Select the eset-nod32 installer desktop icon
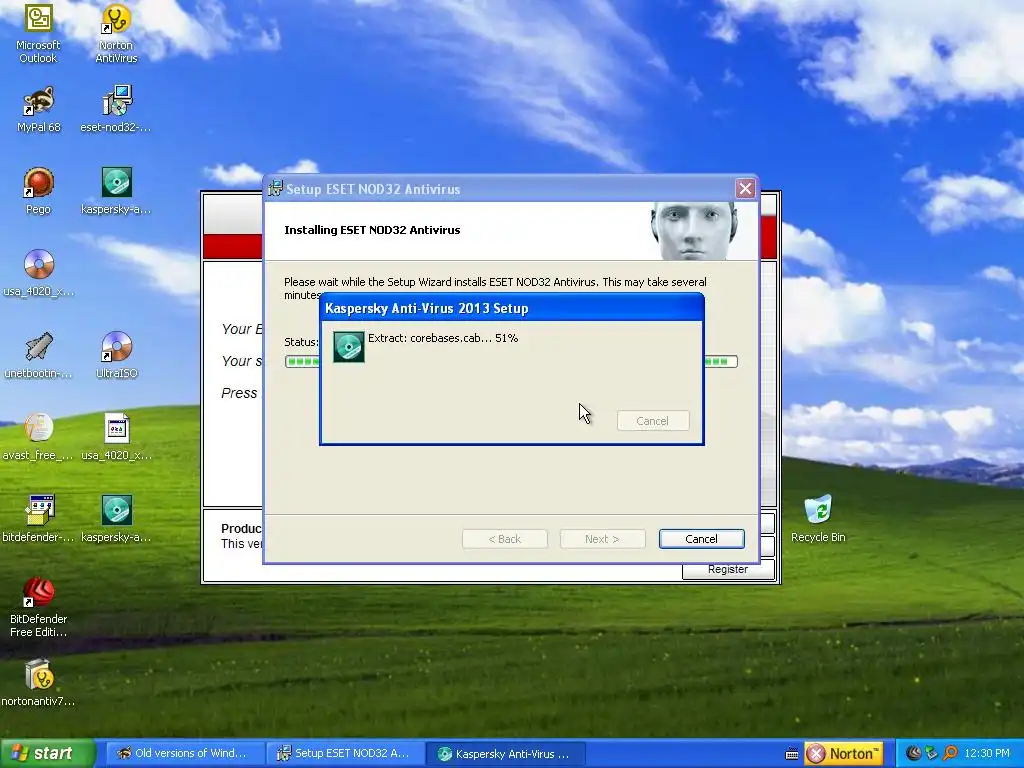This screenshot has width=1024, height=768. click(116, 110)
